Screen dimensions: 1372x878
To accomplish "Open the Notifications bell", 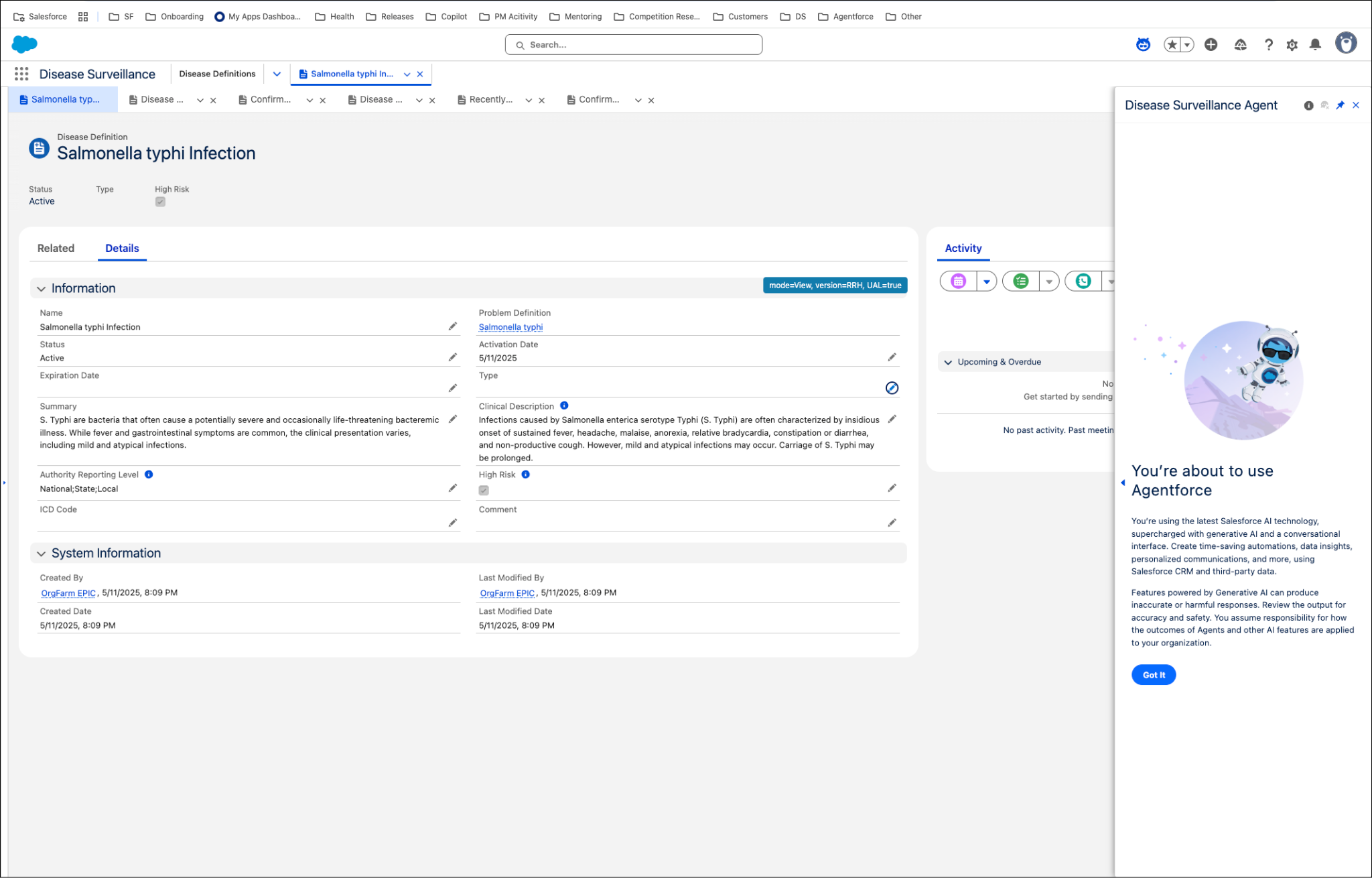I will coord(1315,45).
